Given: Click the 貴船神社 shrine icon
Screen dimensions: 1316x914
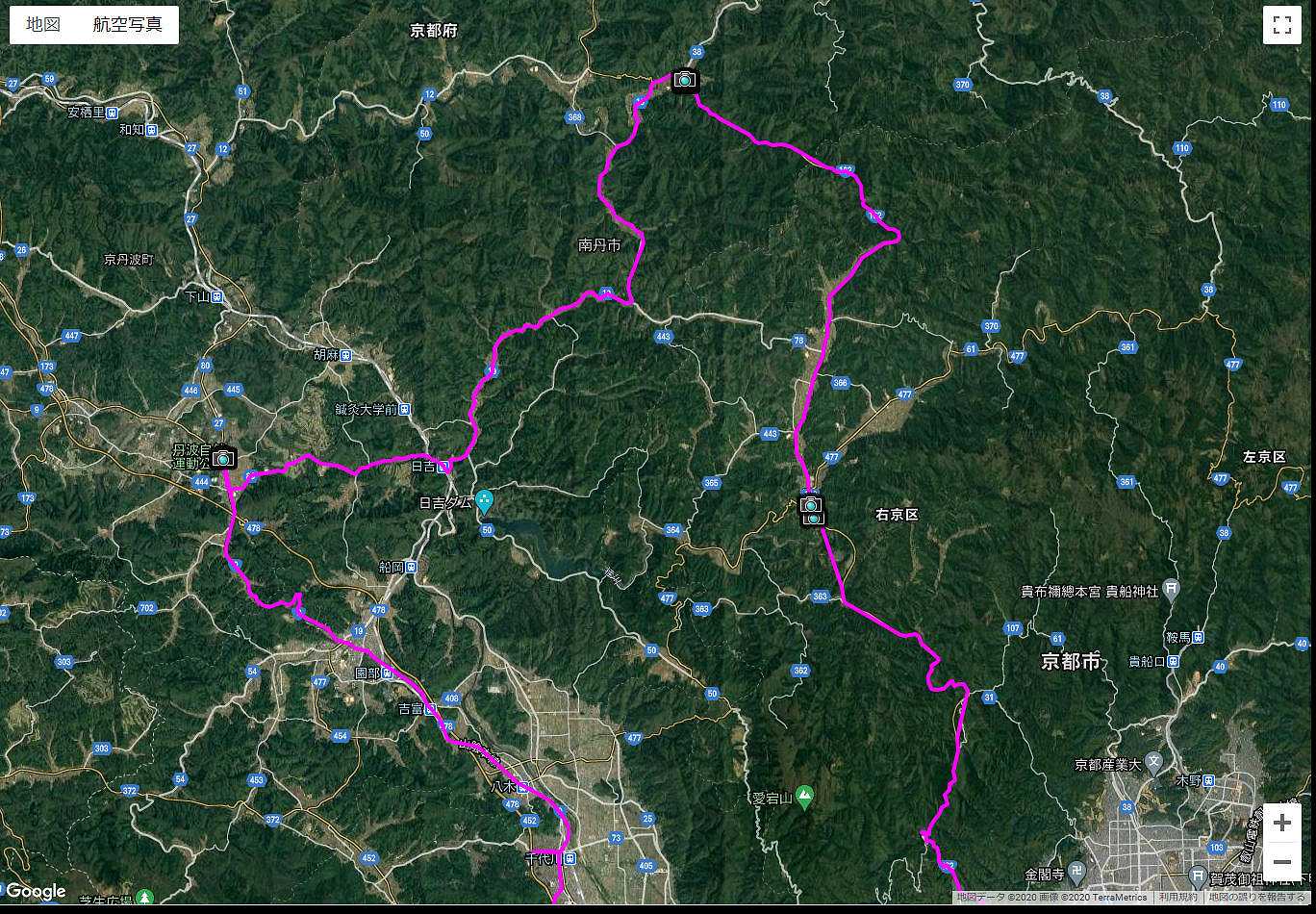Looking at the screenshot, I should click(x=1170, y=588).
